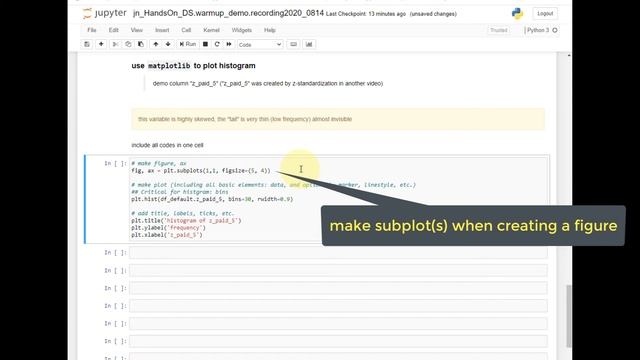Image resolution: width=640 pixels, height=360 pixels.
Task: Restart kernel and run all cells icon
Action: tap(229, 44)
